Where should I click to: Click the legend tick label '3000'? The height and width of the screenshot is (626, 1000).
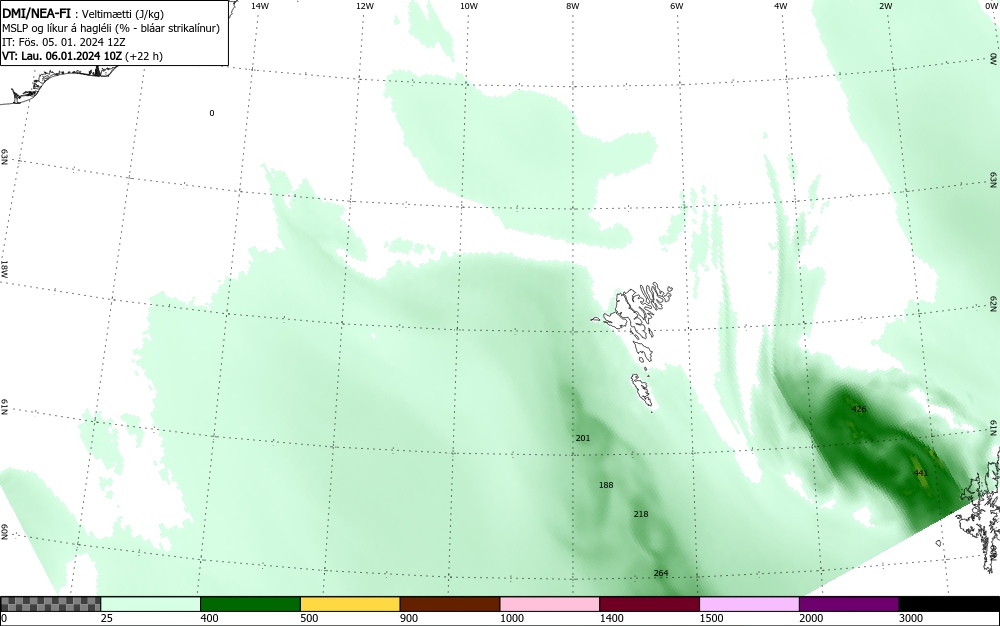point(911,618)
